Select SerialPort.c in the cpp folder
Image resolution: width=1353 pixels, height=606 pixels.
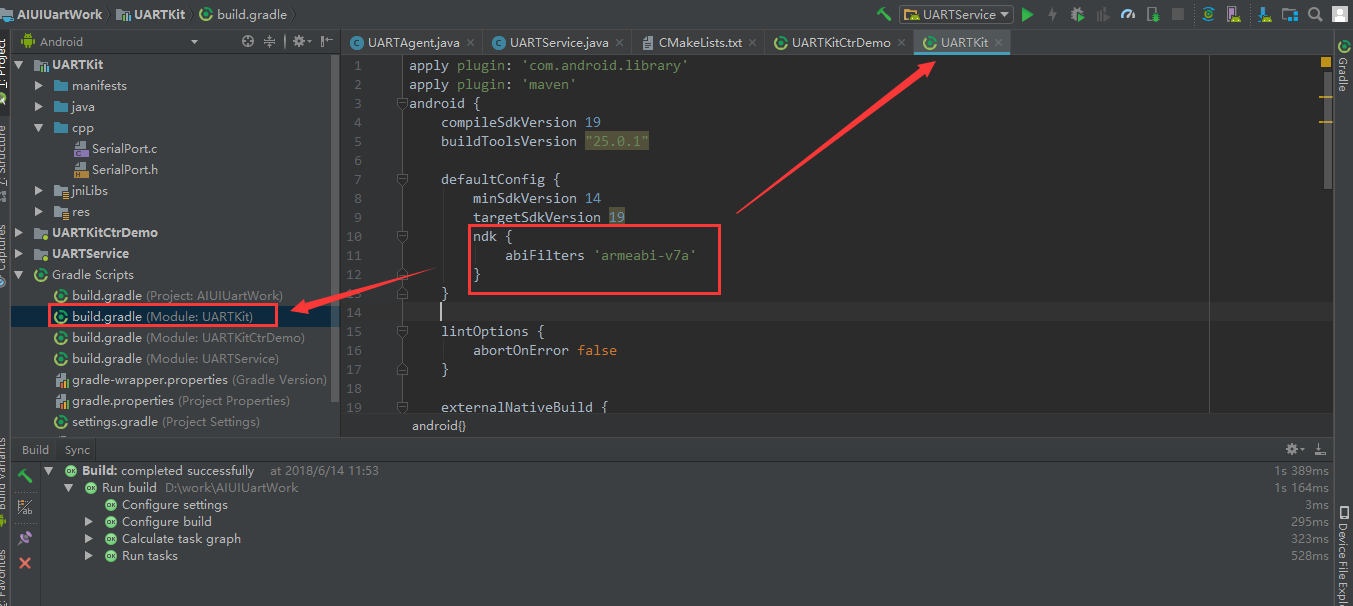[124, 149]
